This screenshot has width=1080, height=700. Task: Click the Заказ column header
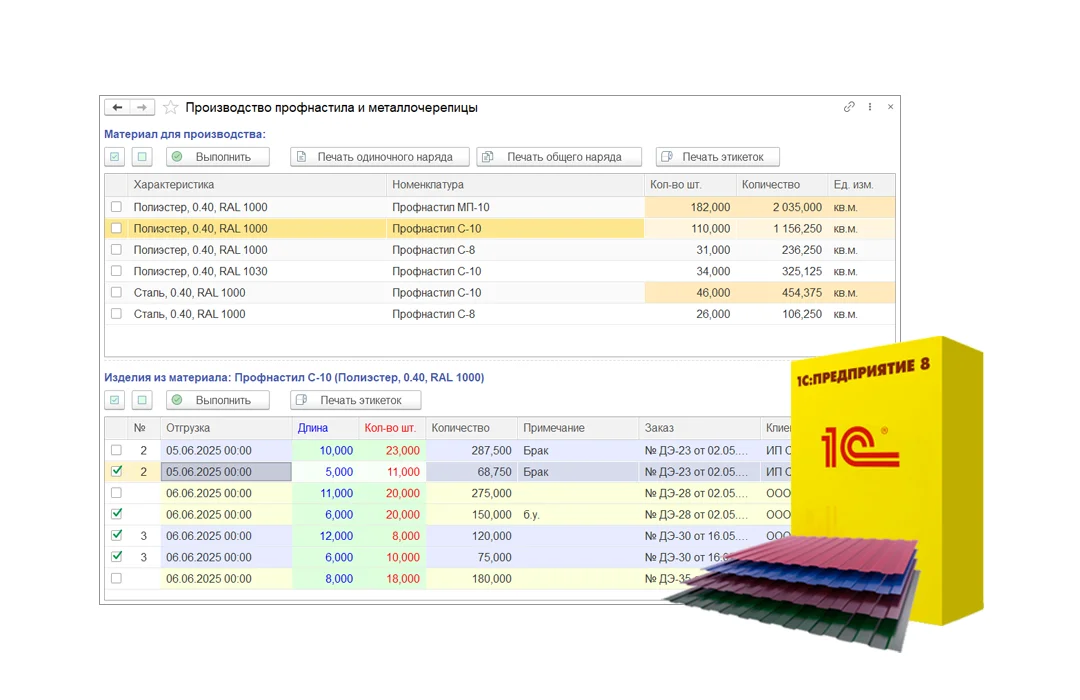[x=700, y=428]
